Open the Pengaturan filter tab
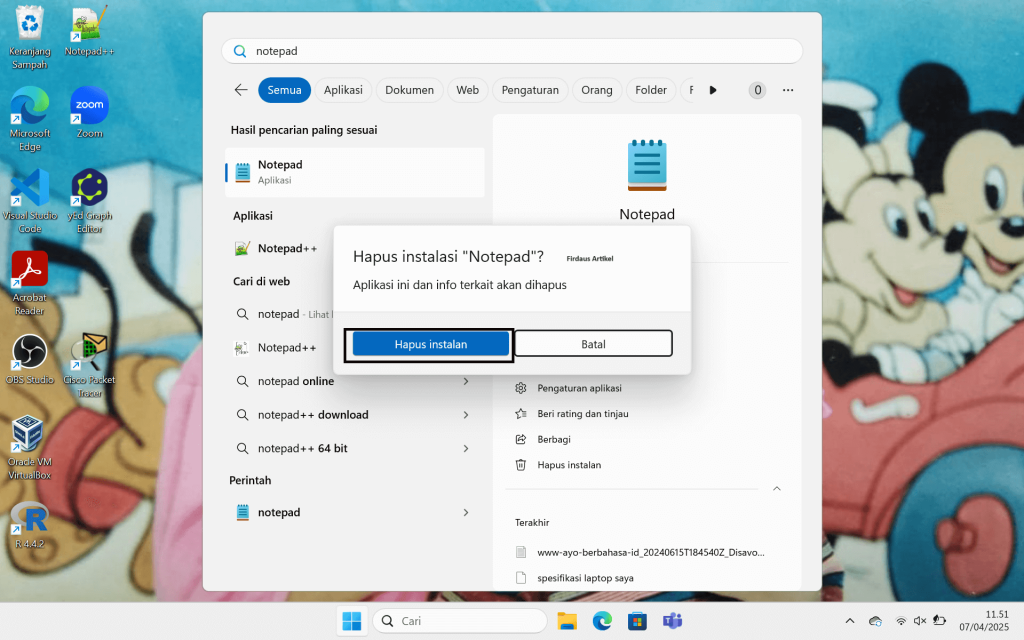Viewport: 1024px width, 640px height. [x=530, y=90]
